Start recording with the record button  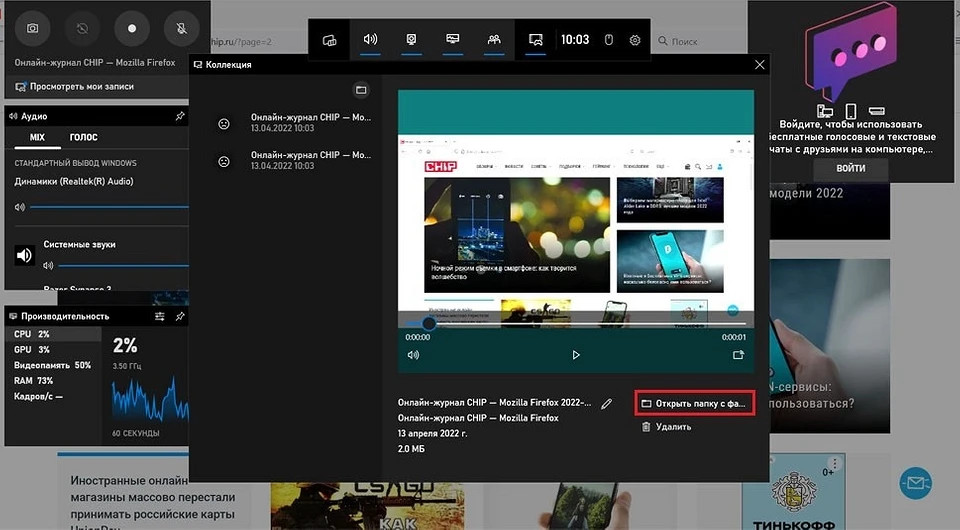click(132, 28)
